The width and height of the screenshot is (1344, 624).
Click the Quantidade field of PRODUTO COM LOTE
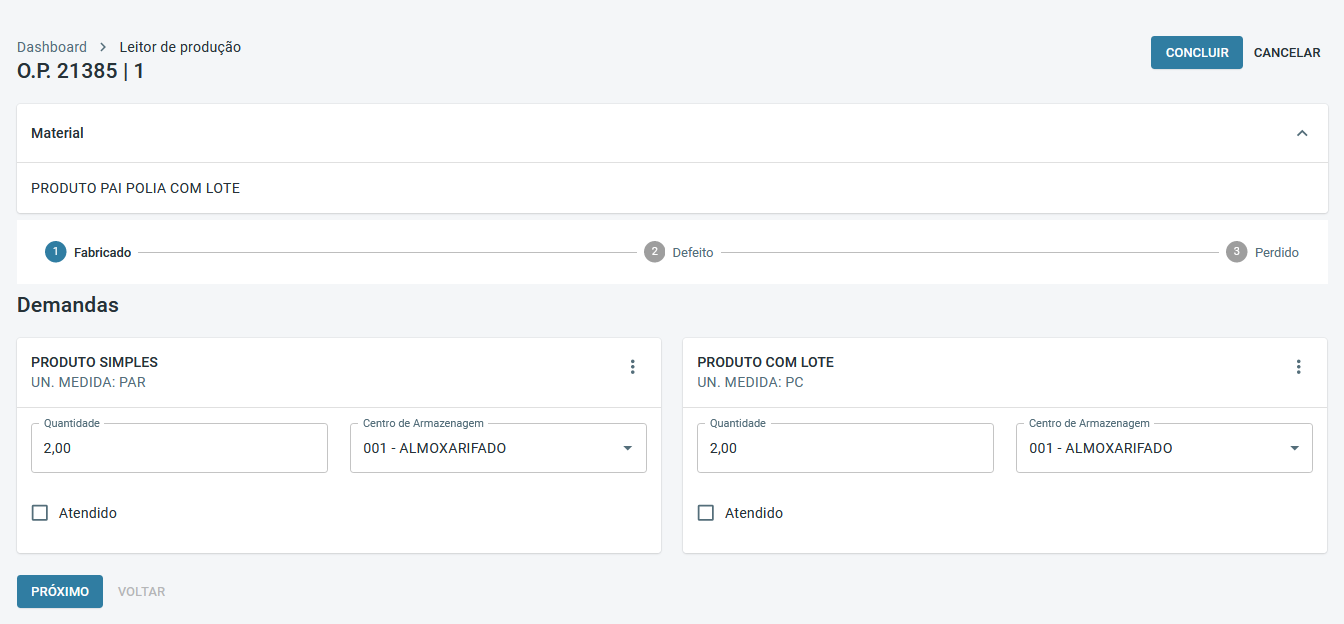(x=845, y=448)
